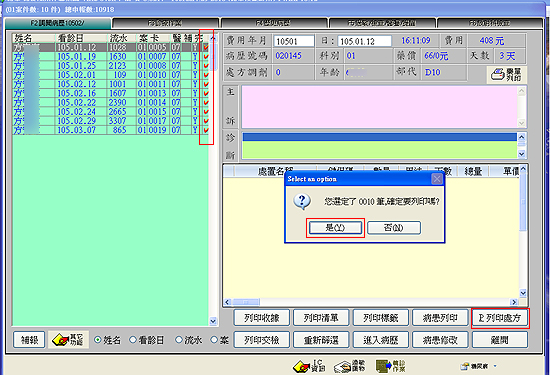This screenshot has width=550, height=375.
Task: Expand the 通訊家 dropdown arrow
Action: point(495,366)
